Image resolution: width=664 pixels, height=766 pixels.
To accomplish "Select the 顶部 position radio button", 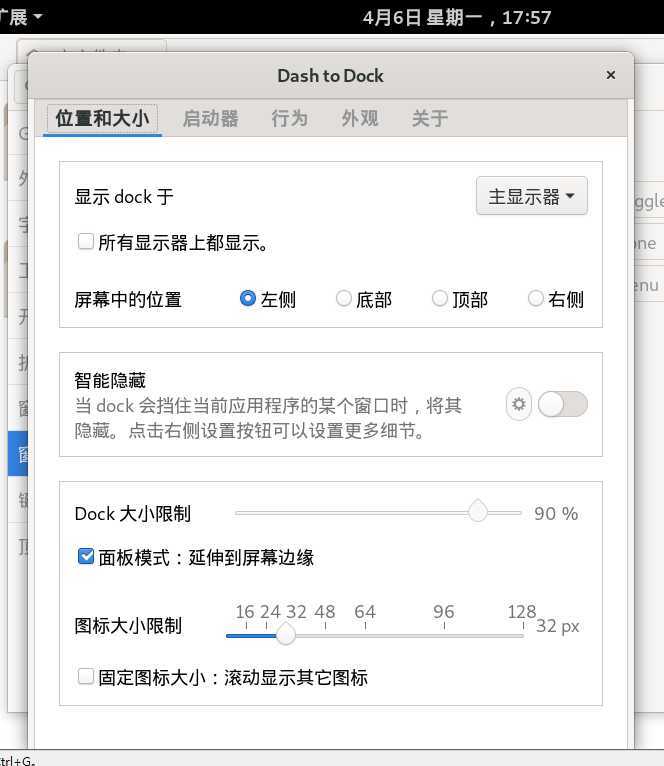I will pyautogui.click(x=439, y=298).
